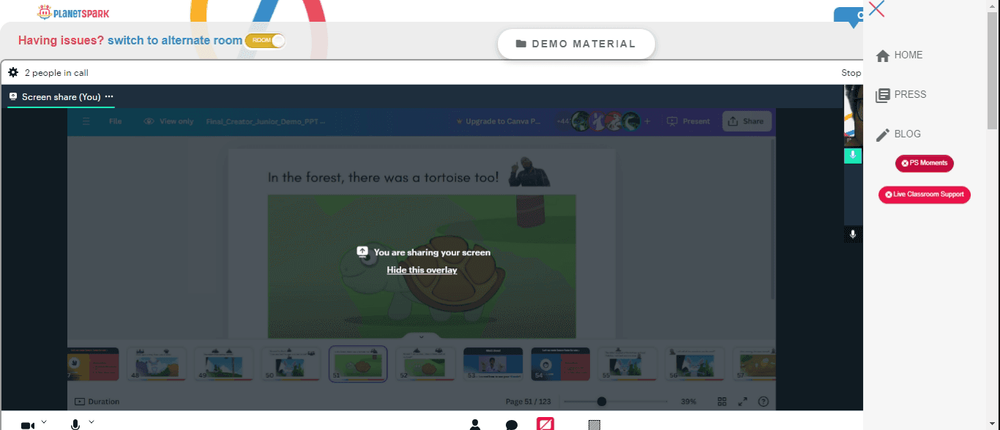Click 'Having issues?' text

tap(61, 41)
